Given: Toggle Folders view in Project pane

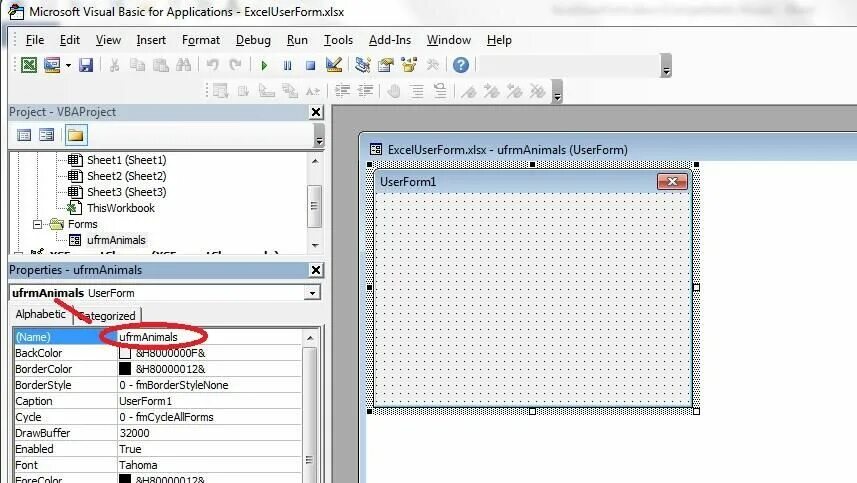Looking at the screenshot, I should click(75, 135).
